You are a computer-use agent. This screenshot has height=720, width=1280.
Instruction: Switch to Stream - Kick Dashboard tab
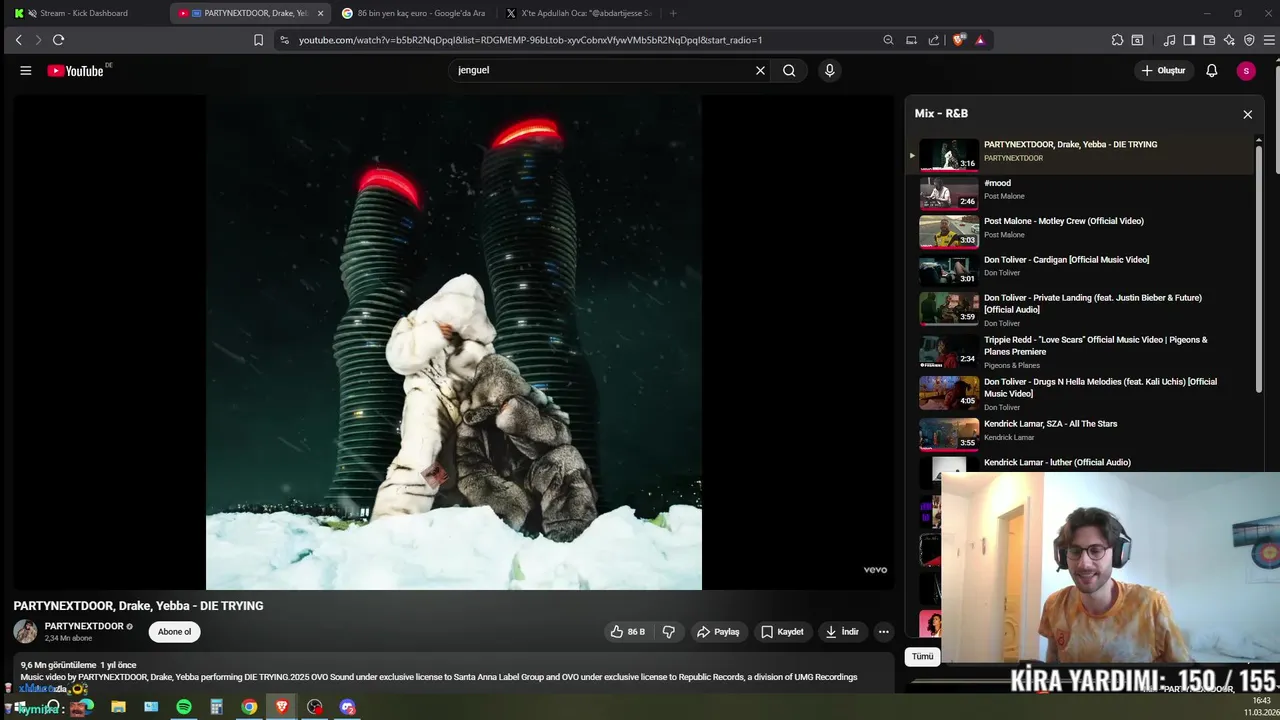[x=85, y=13]
